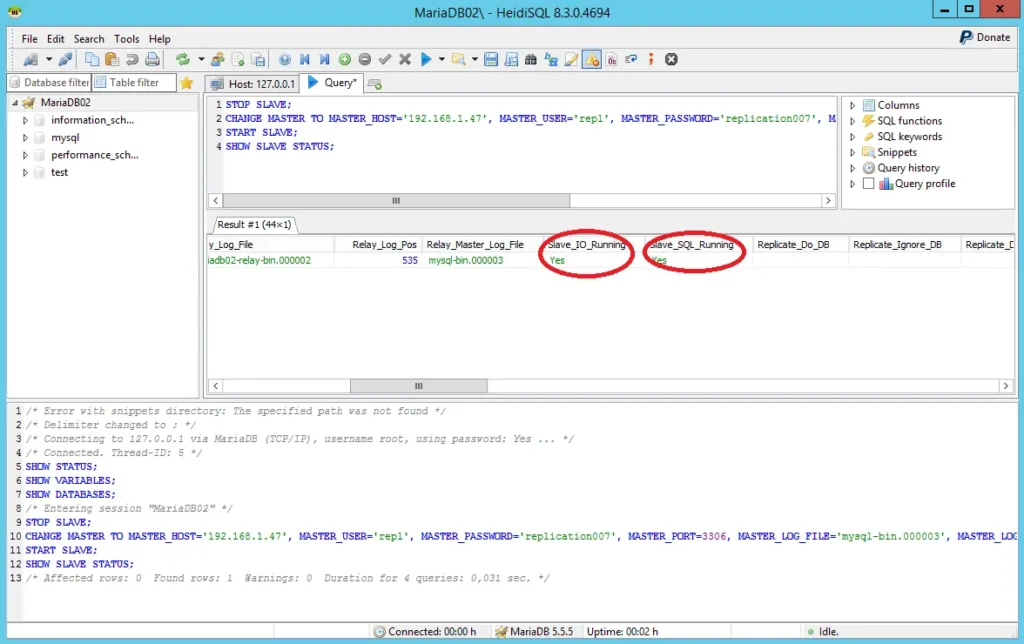1024x644 pixels.
Task: Click the help question mark toolbar icon
Action: pos(285,60)
